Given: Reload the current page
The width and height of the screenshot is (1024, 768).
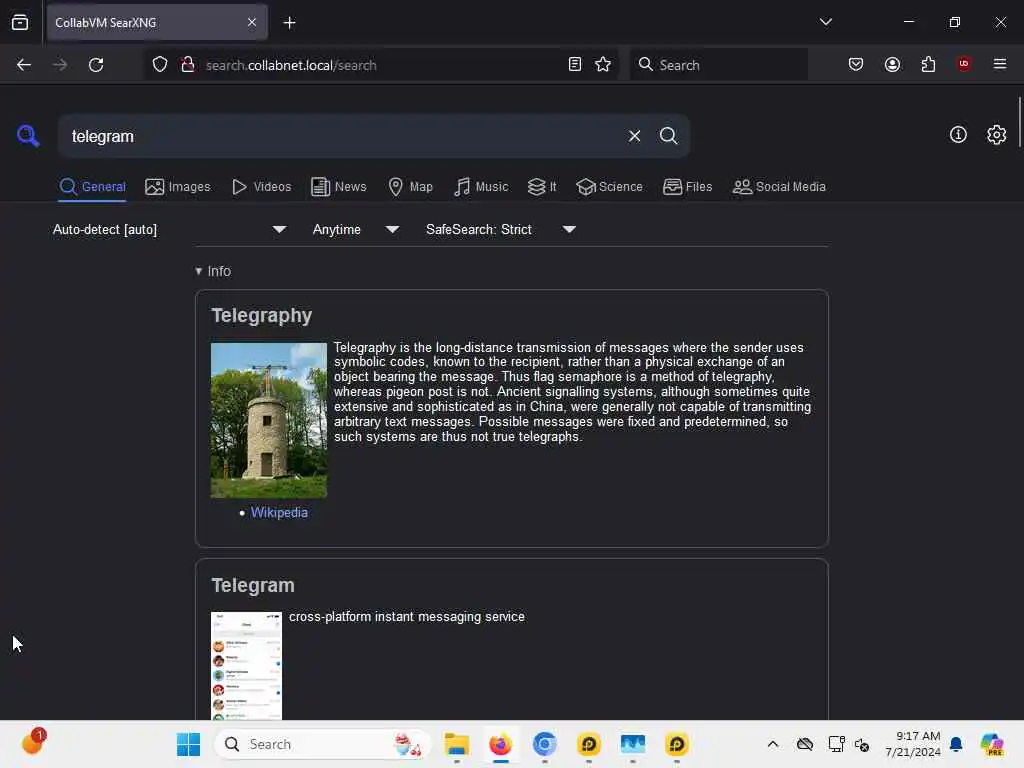Looking at the screenshot, I should 96,65.
